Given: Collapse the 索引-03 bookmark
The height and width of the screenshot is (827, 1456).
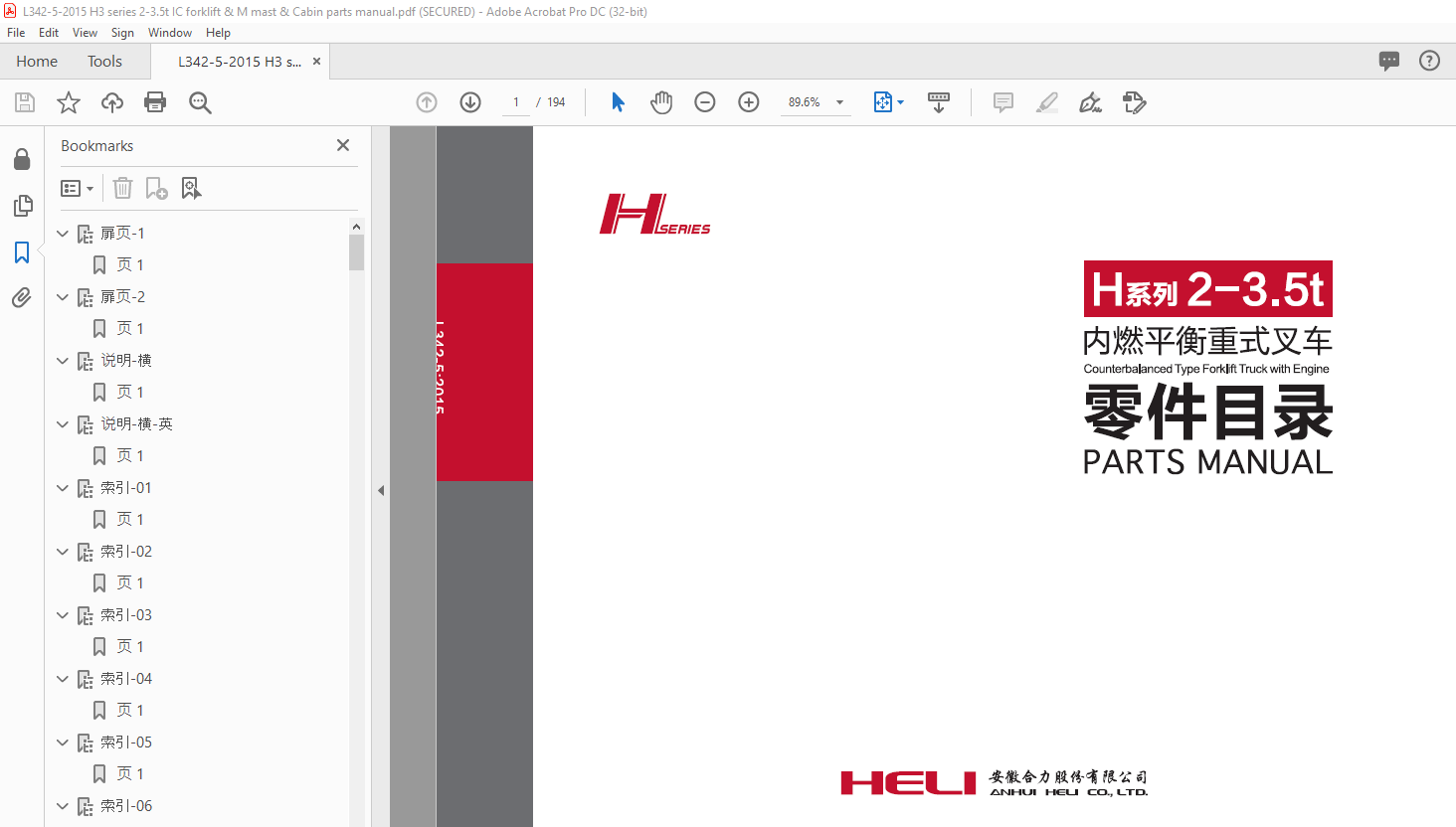Looking at the screenshot, I should 63,615.
